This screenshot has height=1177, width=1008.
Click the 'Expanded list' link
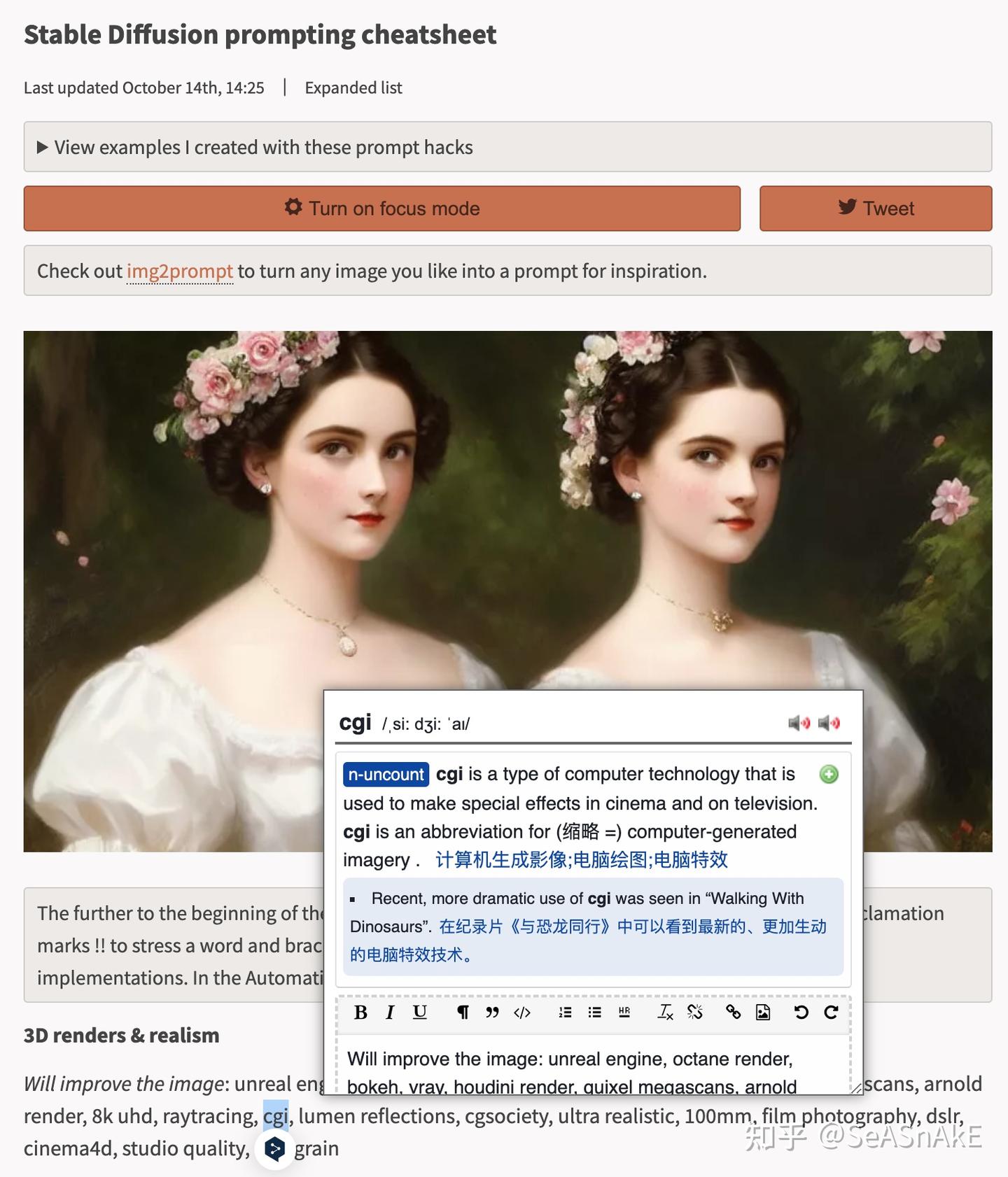353,87
